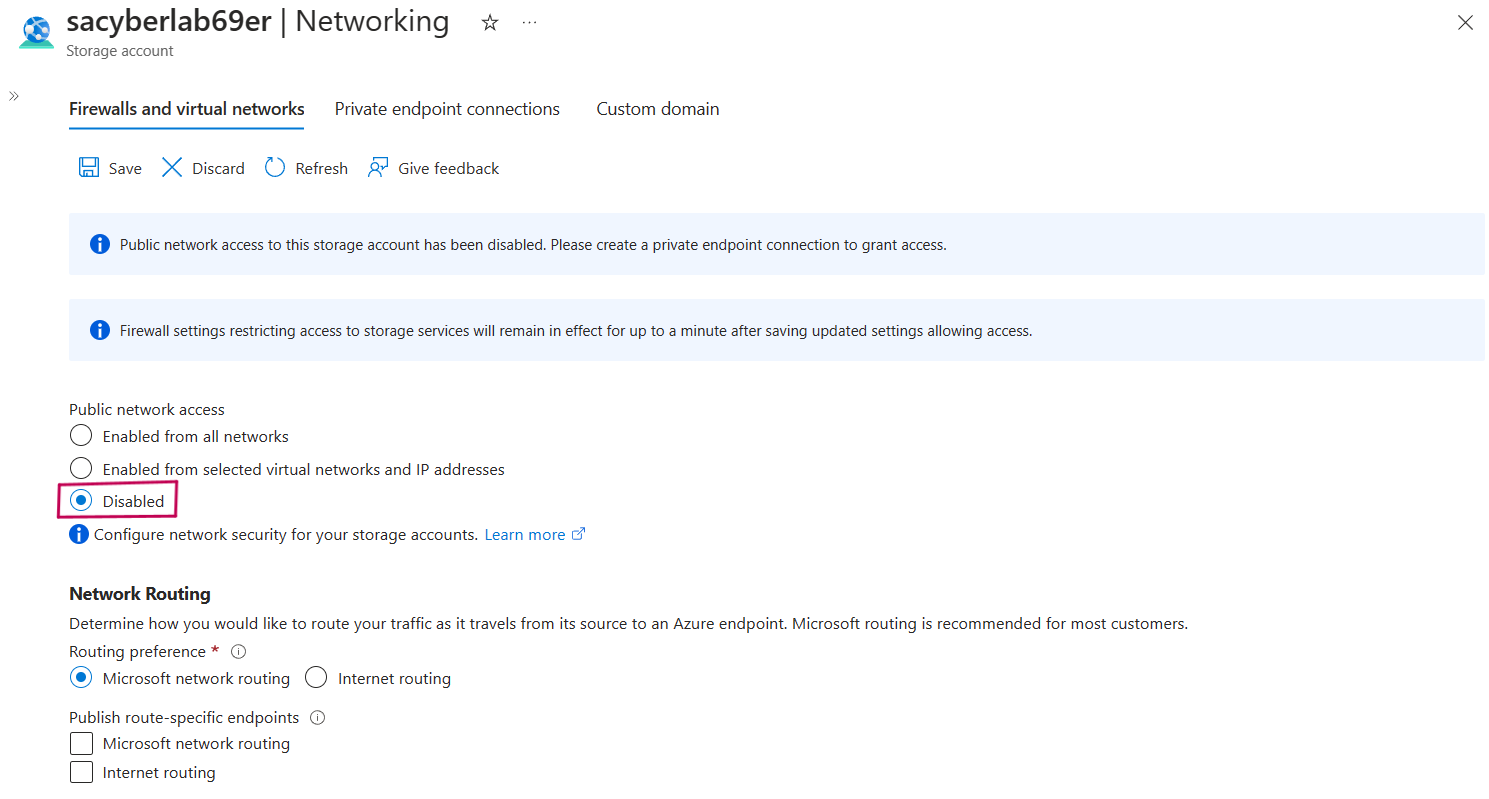Click the star to favorite this page
The height and width of the screenshot is (799, 1489).
489,21
